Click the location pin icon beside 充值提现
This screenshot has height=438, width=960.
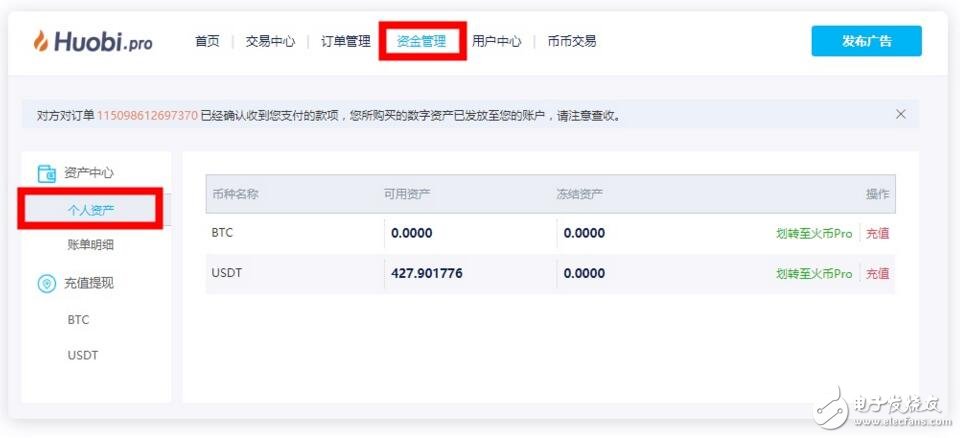click(47, 284)
